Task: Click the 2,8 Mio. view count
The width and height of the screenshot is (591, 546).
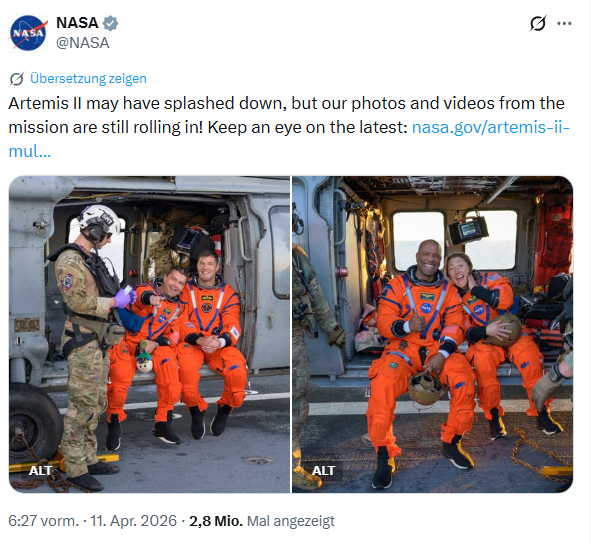Action: 216,521
